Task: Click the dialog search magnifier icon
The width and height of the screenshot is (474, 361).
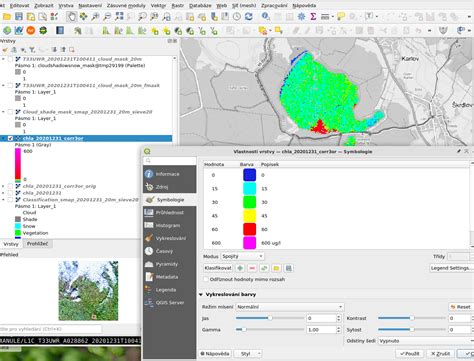Action: click(148, 161)
